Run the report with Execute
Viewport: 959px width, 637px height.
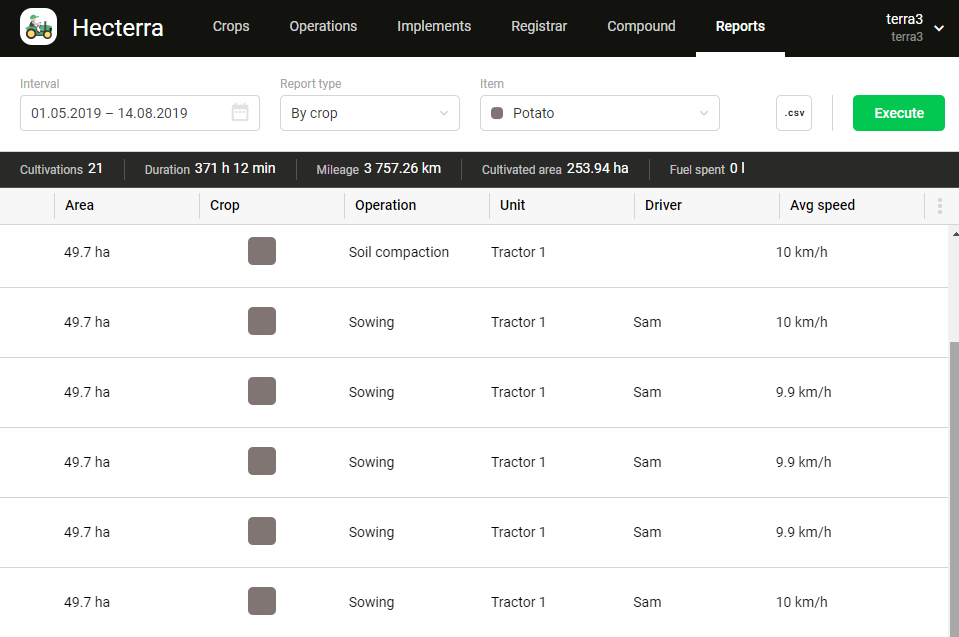pos(897,113)
